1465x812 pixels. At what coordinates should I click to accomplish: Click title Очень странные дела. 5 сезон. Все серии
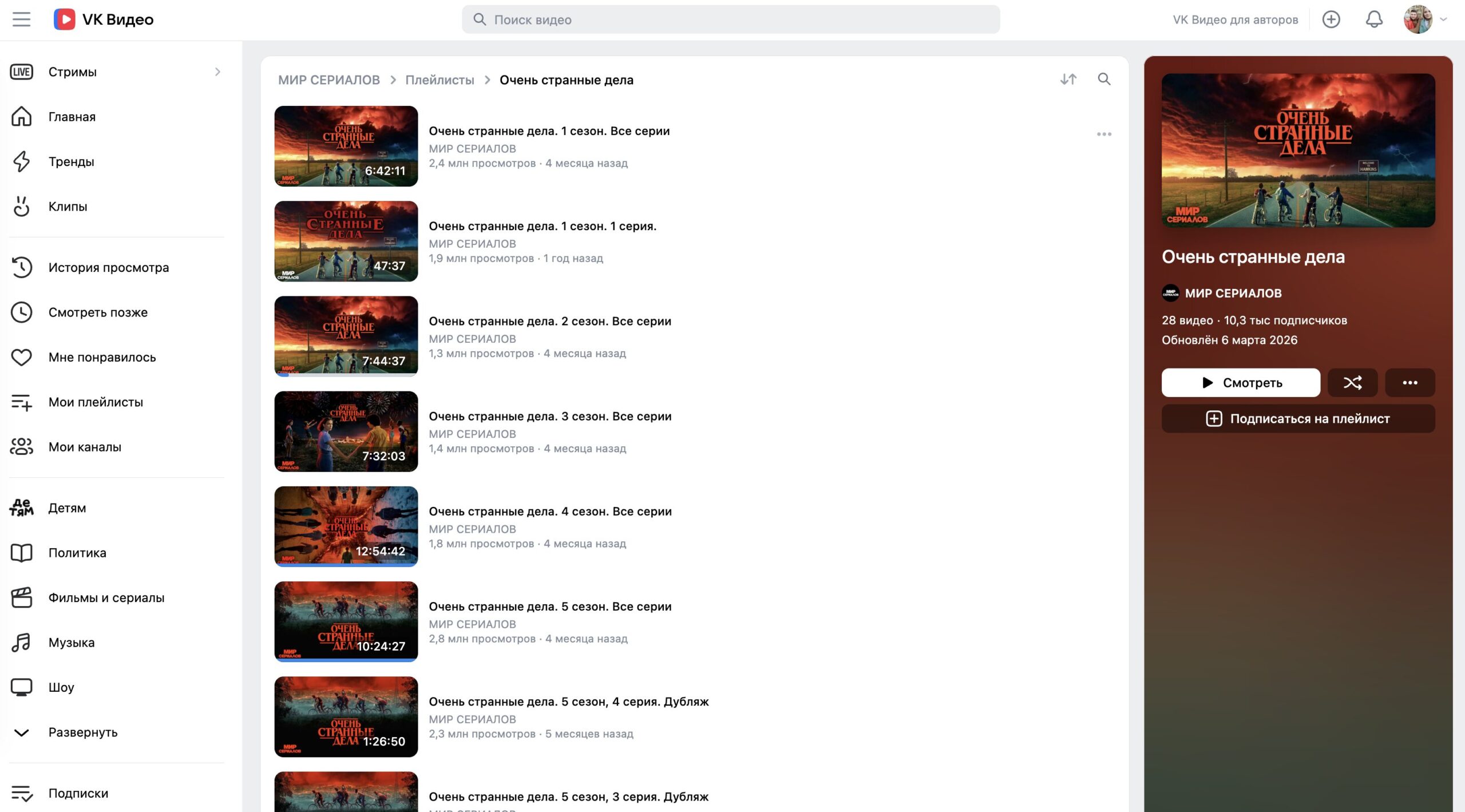[550, 606]
